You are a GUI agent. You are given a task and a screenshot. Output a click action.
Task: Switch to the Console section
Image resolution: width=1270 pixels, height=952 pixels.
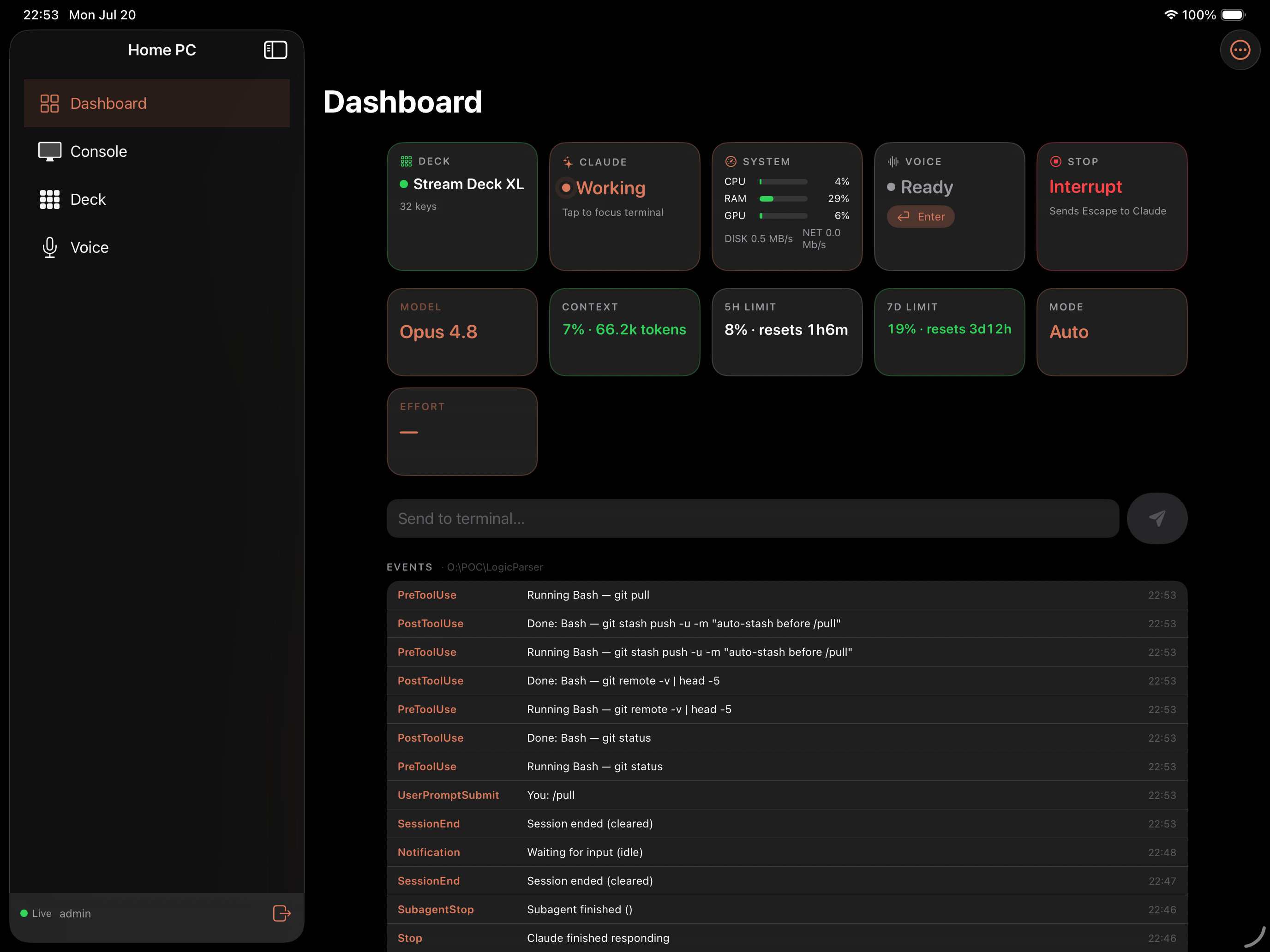(x=157, y=151)
